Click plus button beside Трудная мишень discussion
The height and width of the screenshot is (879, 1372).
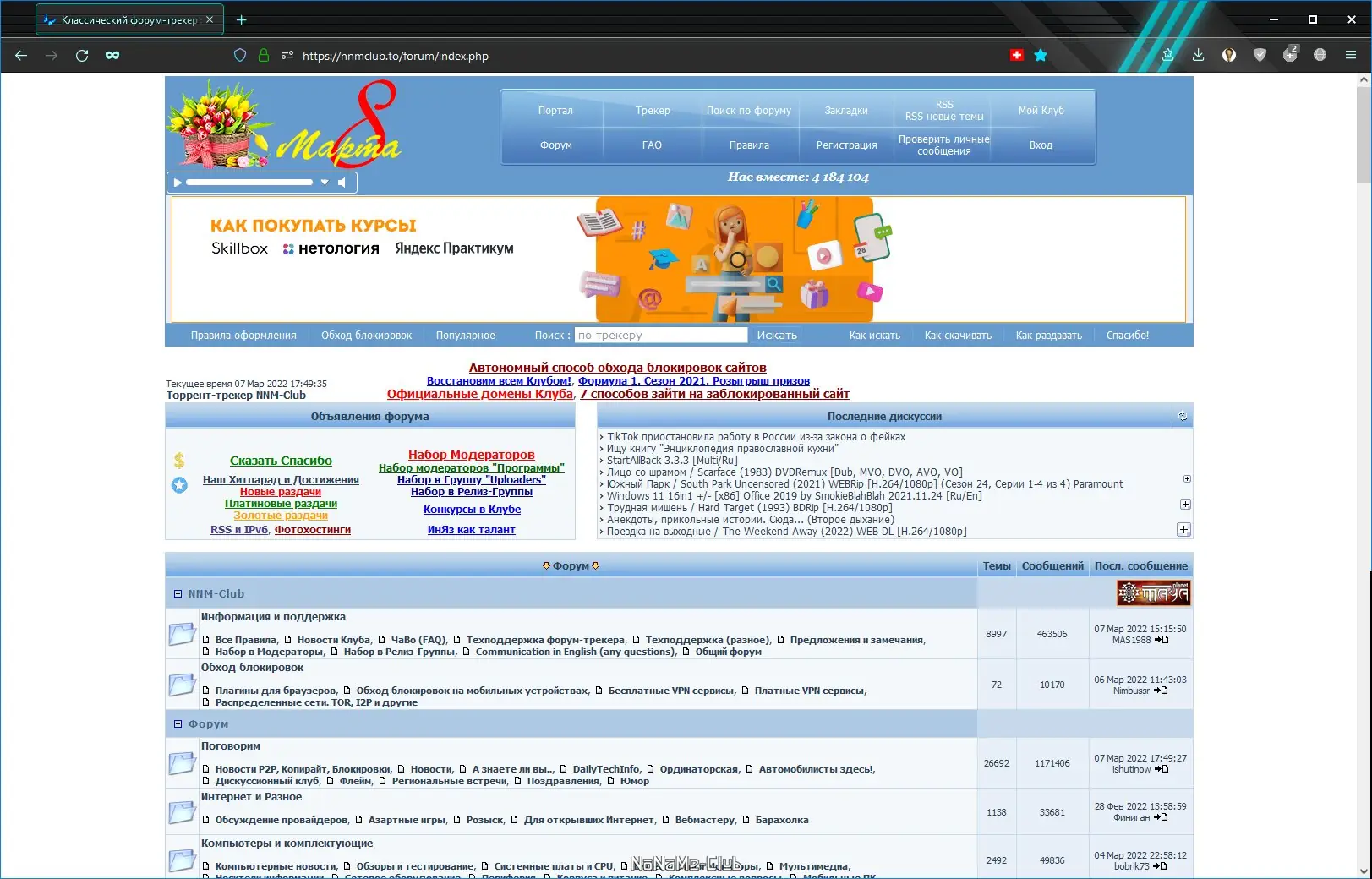[x=1185, y=505]
